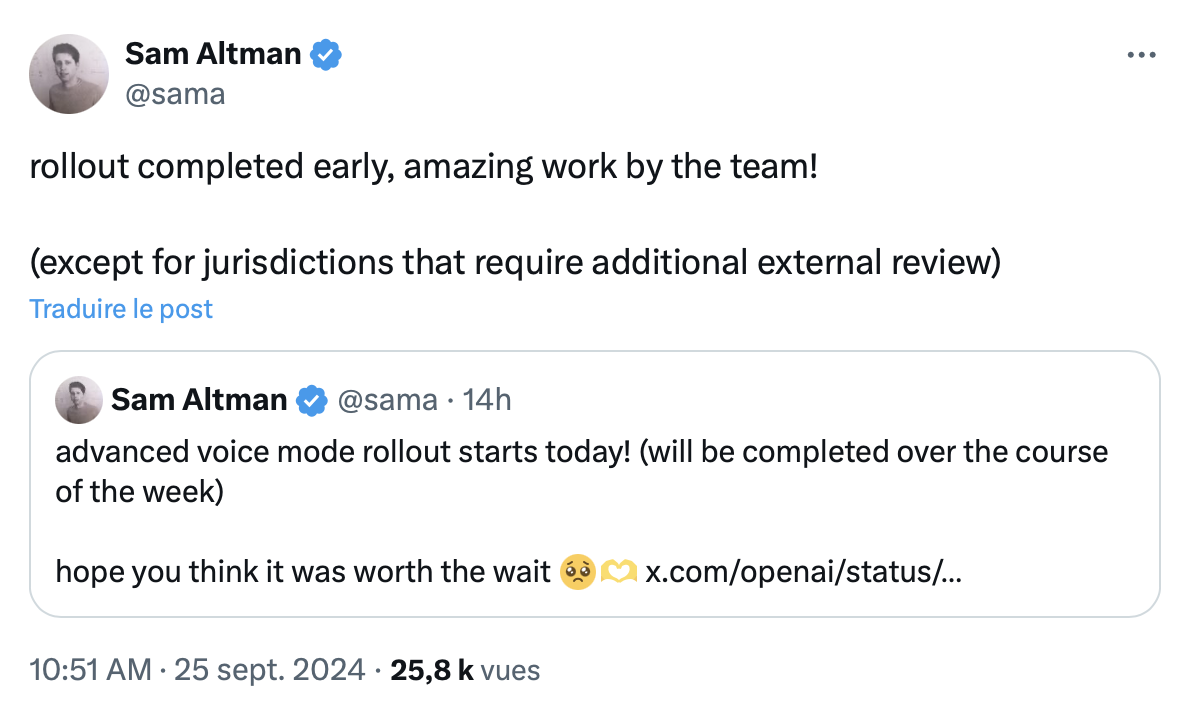Image resolution: width=1182 pixels, height=718 pixels.
Task: Open the 14h timestamp of the quoted post
Action: coord(487,400)
